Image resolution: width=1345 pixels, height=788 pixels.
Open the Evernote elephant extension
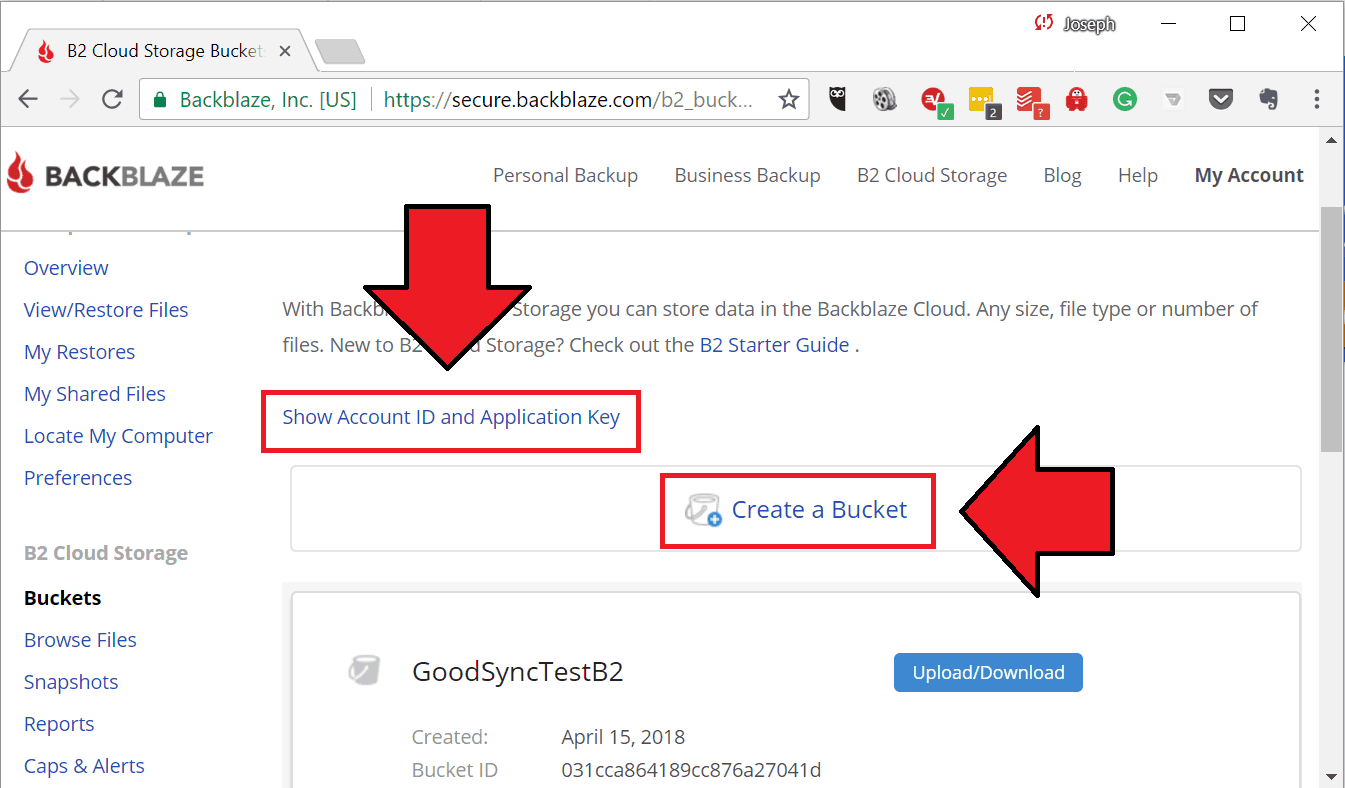point(1268,99)
